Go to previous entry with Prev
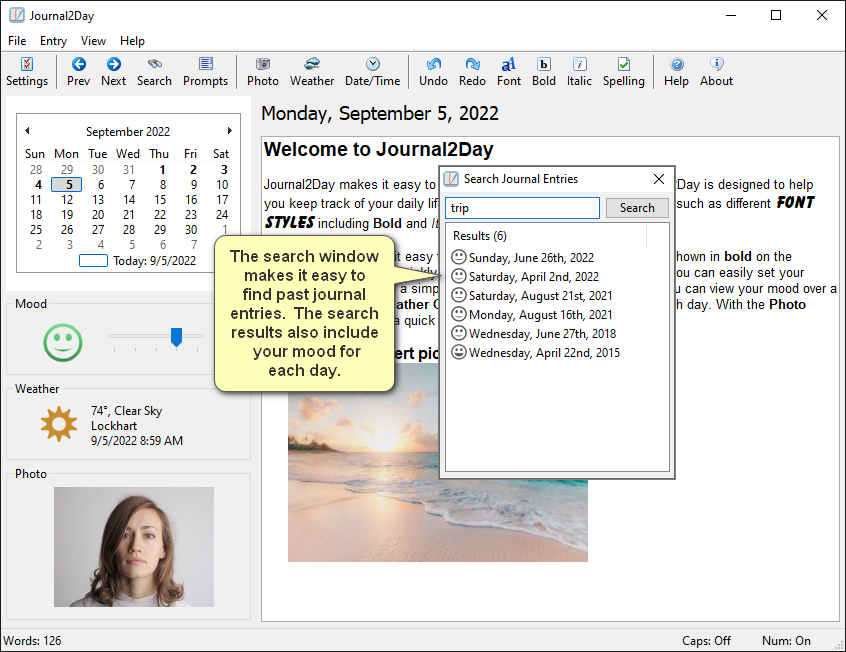846x652 pixels. pos(78,72)
